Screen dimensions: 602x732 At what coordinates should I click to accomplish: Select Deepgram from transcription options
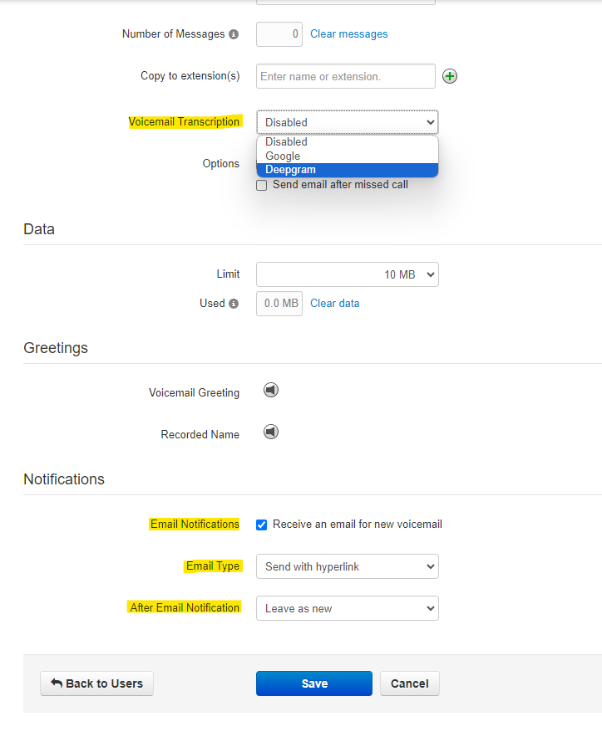pyautogui.click(x=347, y=170)
